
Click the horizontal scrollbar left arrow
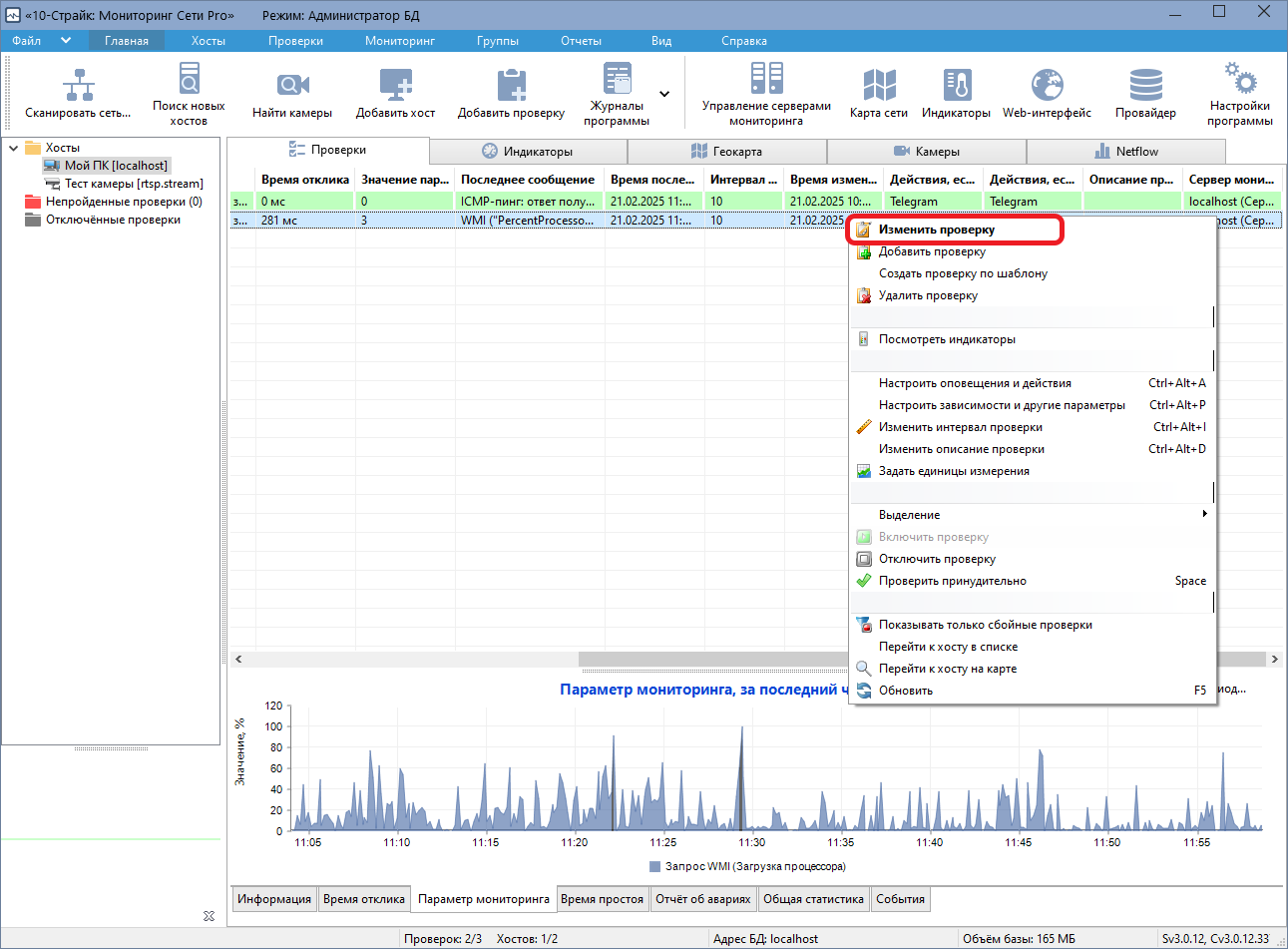coord(237,660)
